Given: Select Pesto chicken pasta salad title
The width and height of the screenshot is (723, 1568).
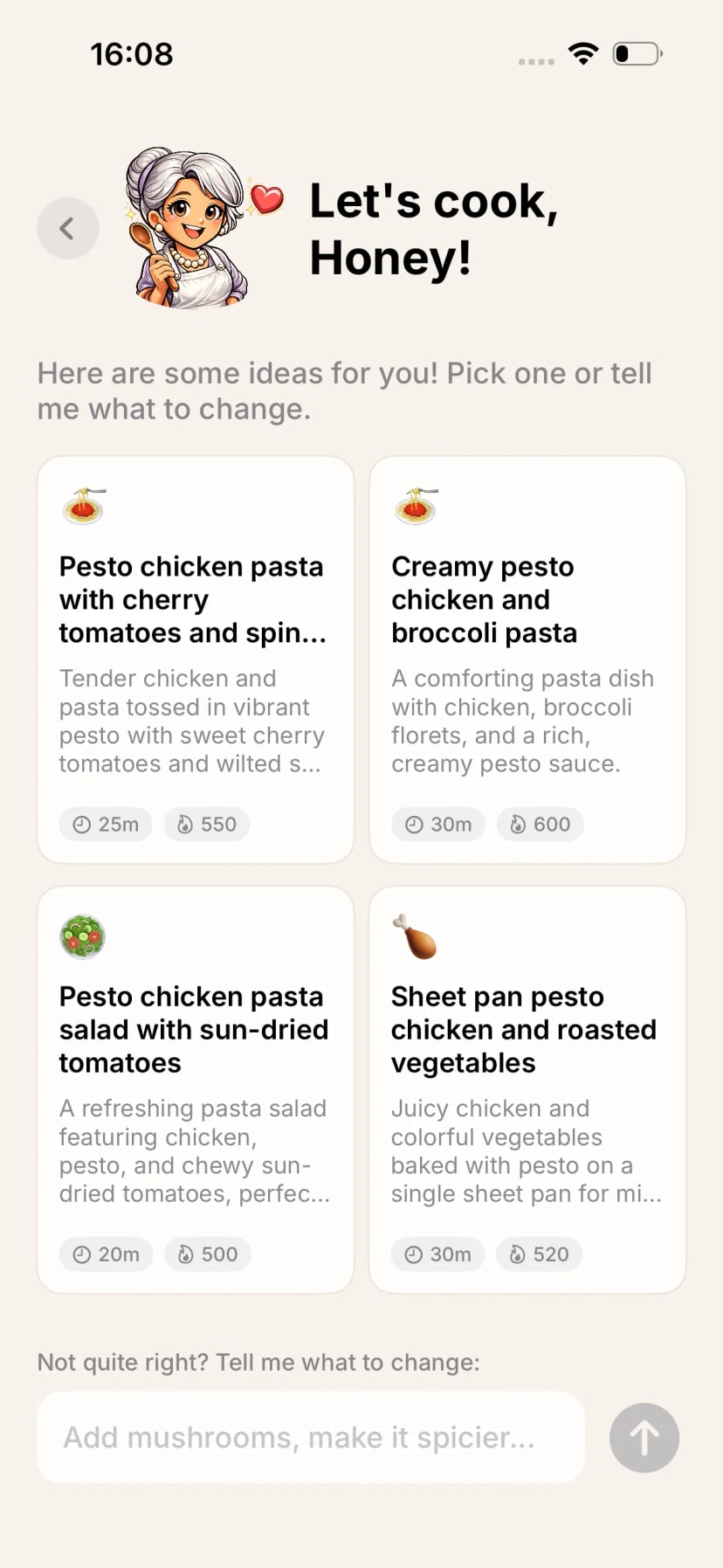Looking at the screenshot, I should 193,1029.
